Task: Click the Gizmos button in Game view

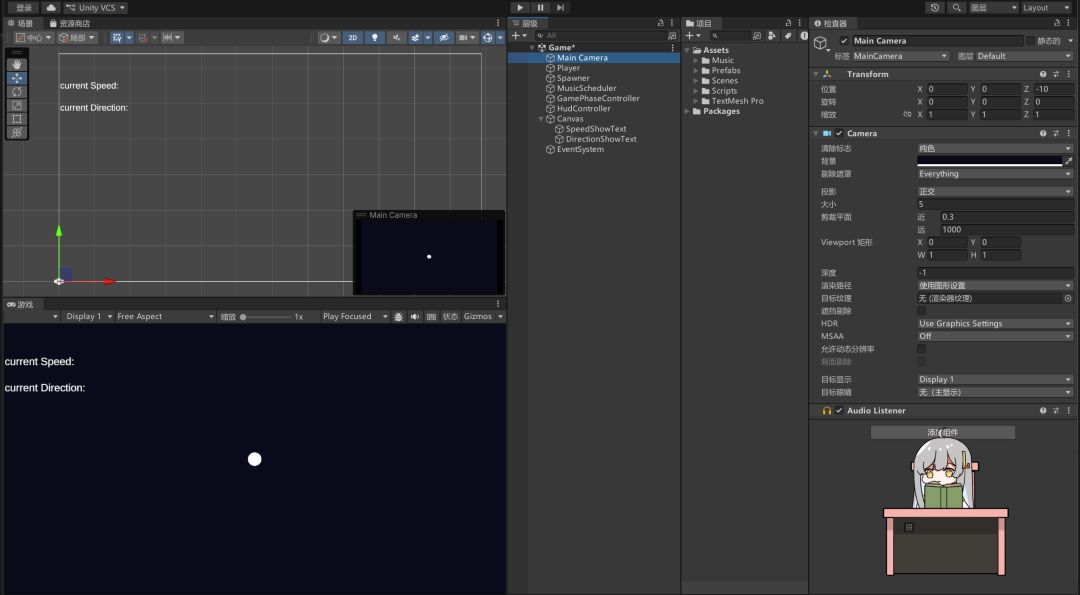Action: [x=477, y=317]
